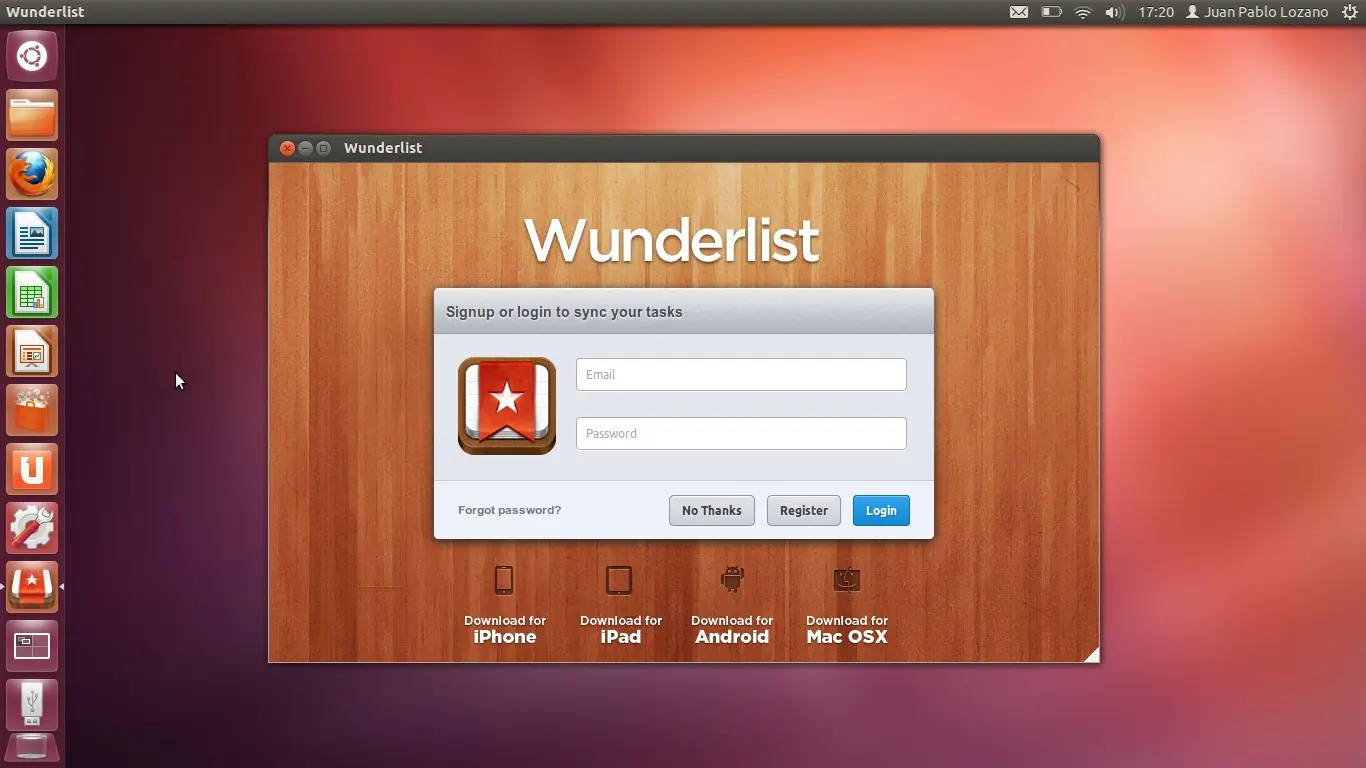Open the battery indicator menu
1366x768 pixels.
tap(1051, 12)
